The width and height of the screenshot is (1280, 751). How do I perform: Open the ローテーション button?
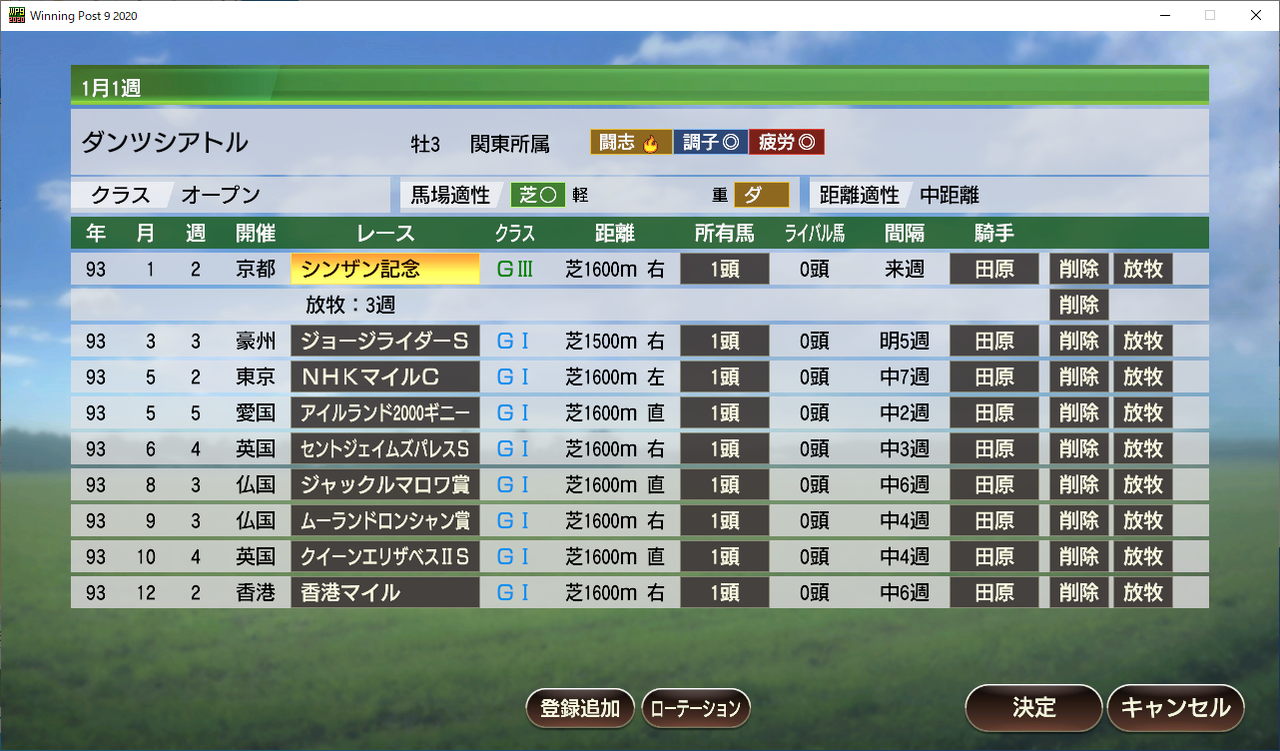point(695,708)
